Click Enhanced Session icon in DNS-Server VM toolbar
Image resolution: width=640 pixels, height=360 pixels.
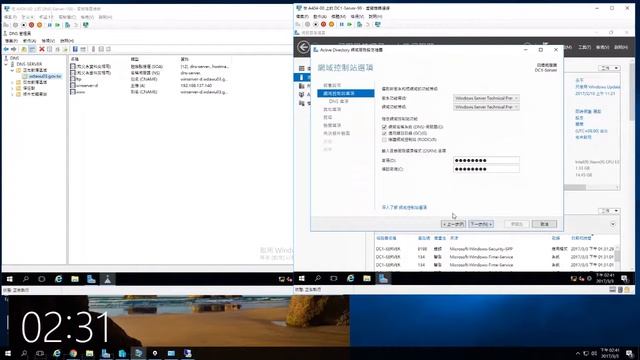click(86, 25)
